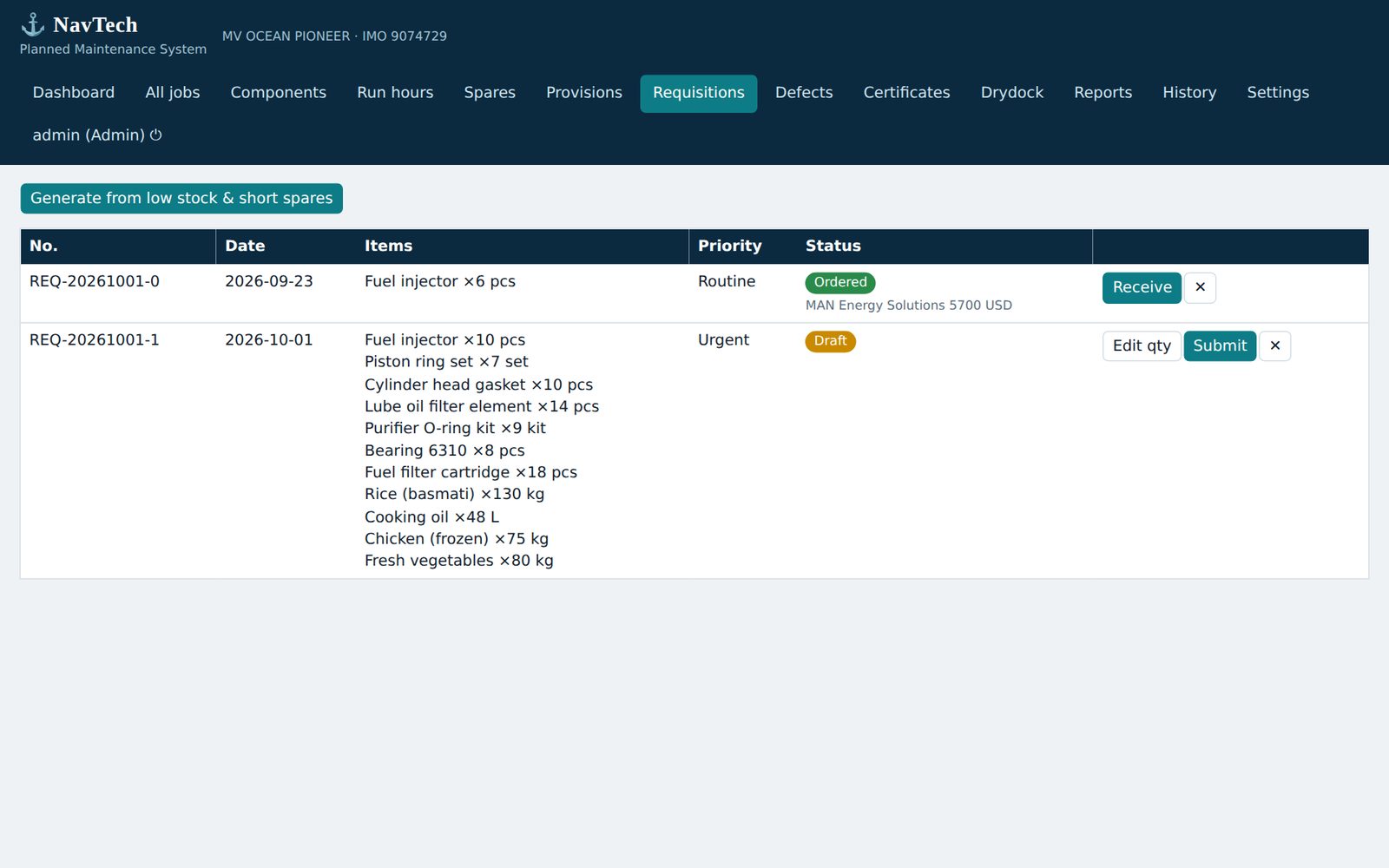Click the date 2026-09-23

pos(269,281)
